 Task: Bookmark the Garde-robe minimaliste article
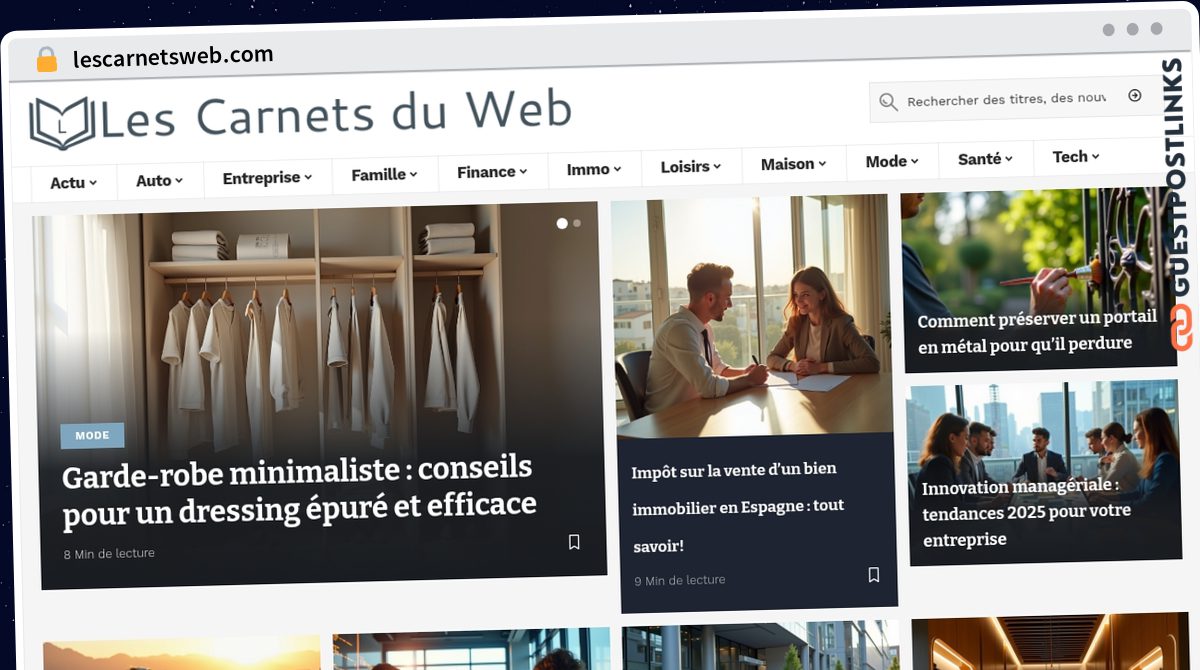pyautogui.click(x=574, y=542)
